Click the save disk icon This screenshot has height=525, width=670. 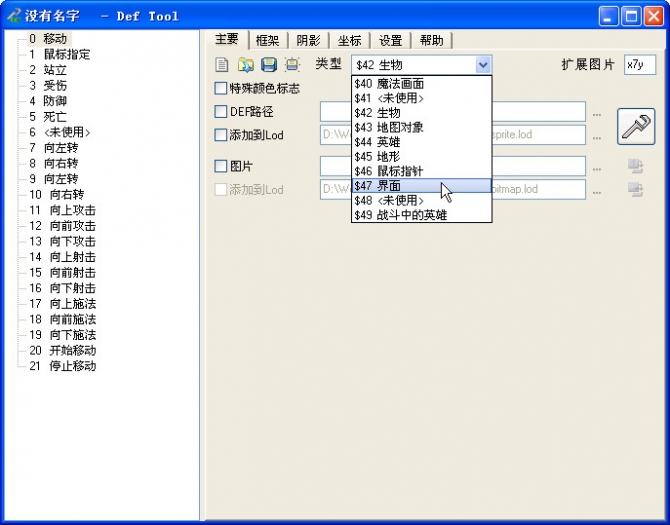coord(269,65)
